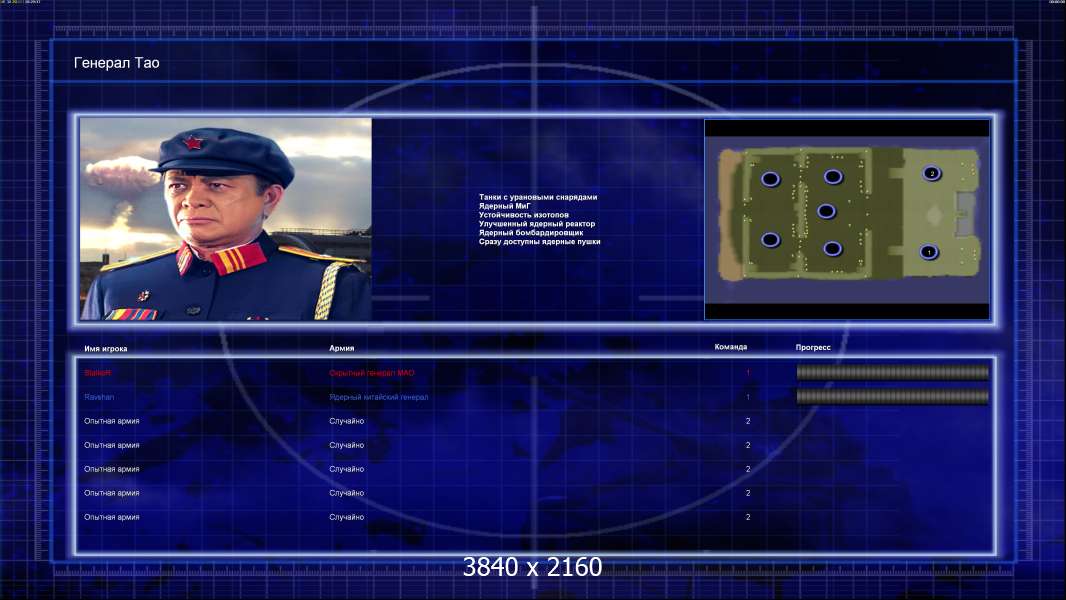Select upper-left empty start marker on minimap
The height and width of the screenshot is (600, 1066).
point(770,179)
